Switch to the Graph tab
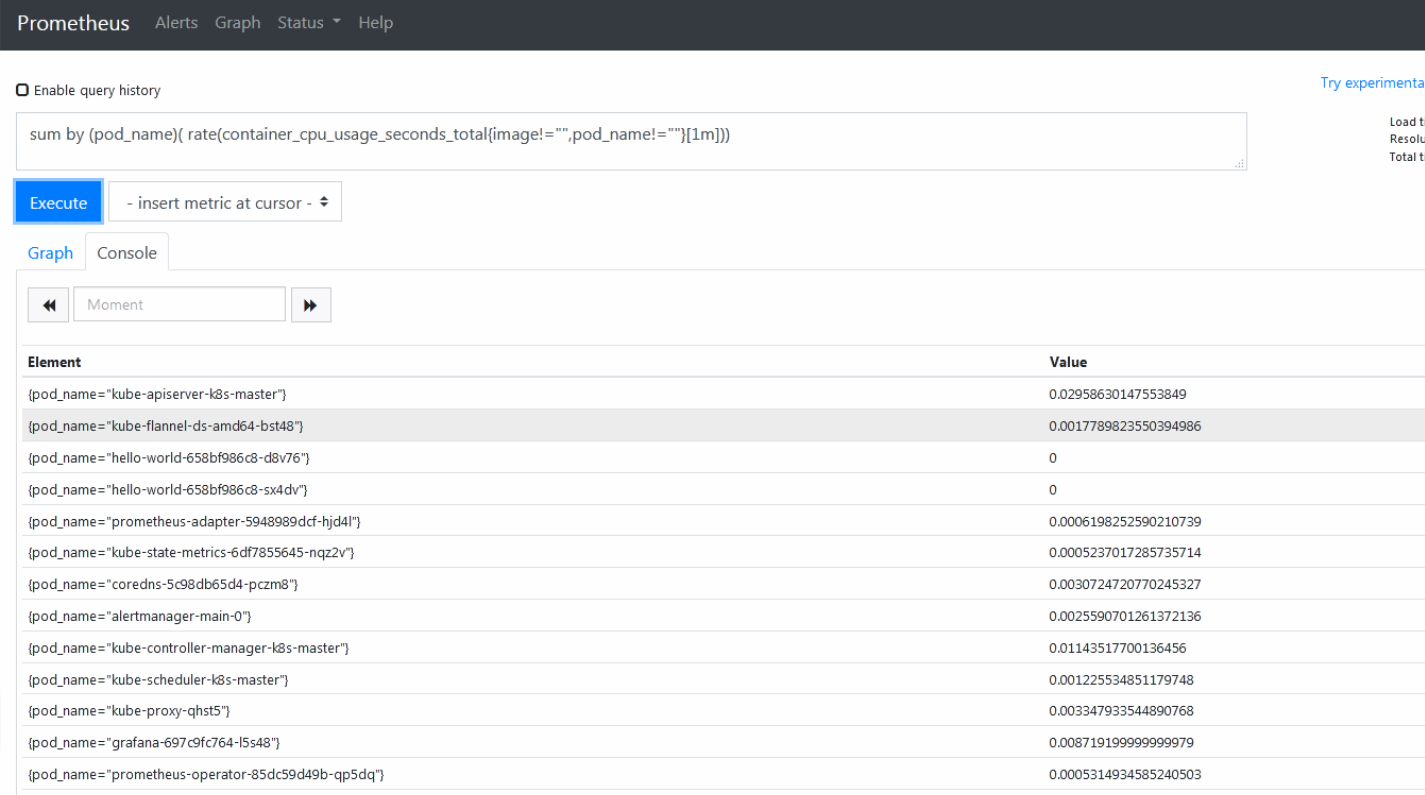1425x795 pixels. coord(50,253)
